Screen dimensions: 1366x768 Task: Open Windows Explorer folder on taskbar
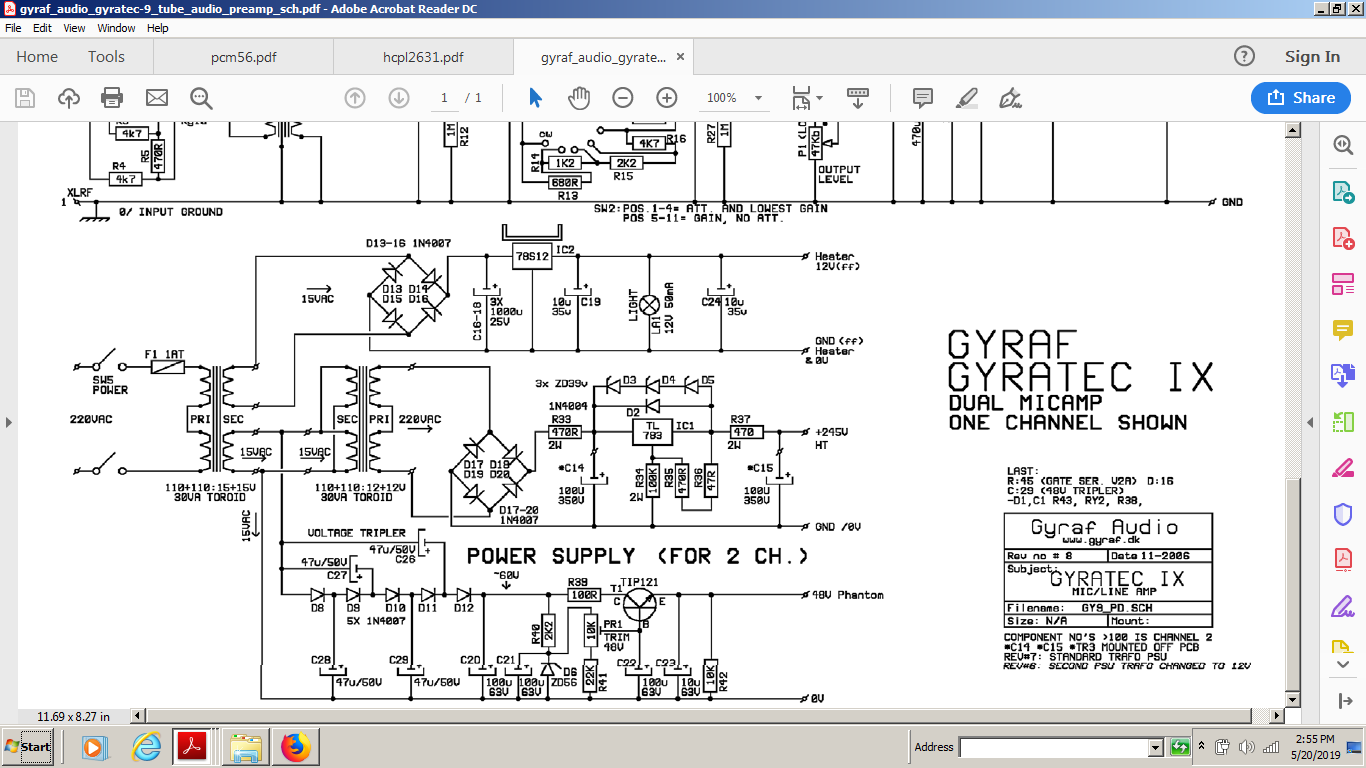[x=245, y=747]
